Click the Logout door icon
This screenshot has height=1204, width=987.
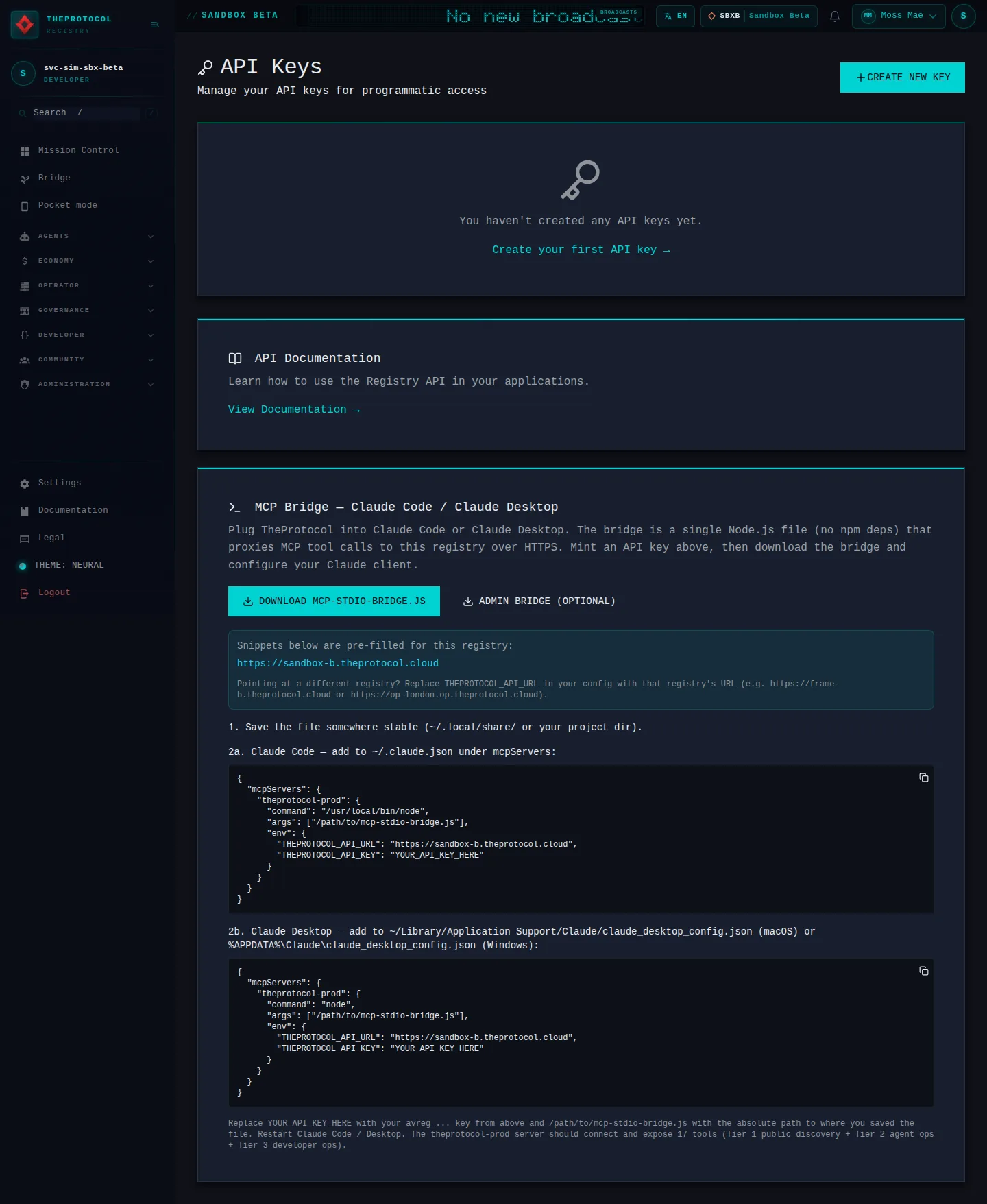(x=25, y=593)
